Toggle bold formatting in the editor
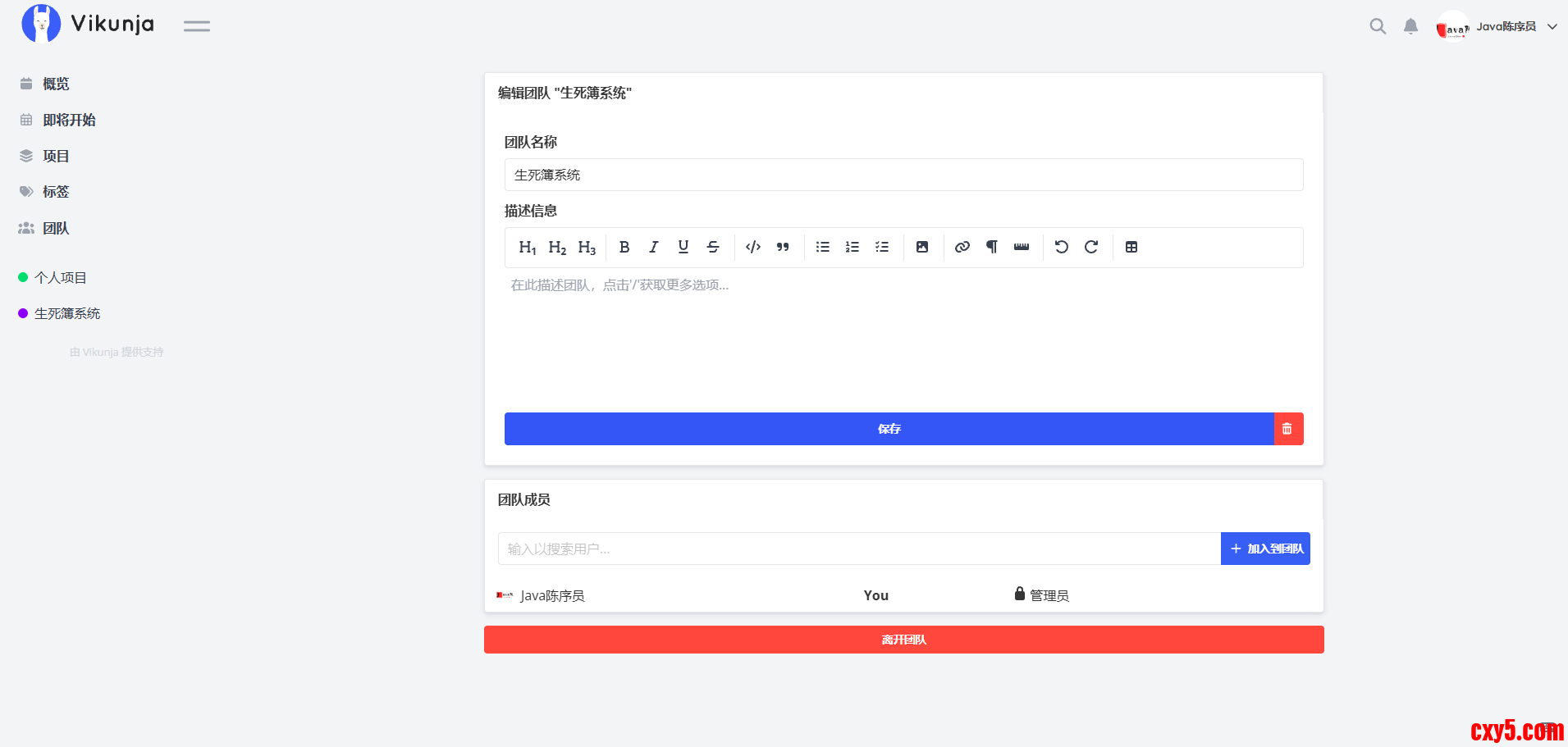Image resolution: width=1568 pixels, height=747 pixels. click(x=624, y=247)
